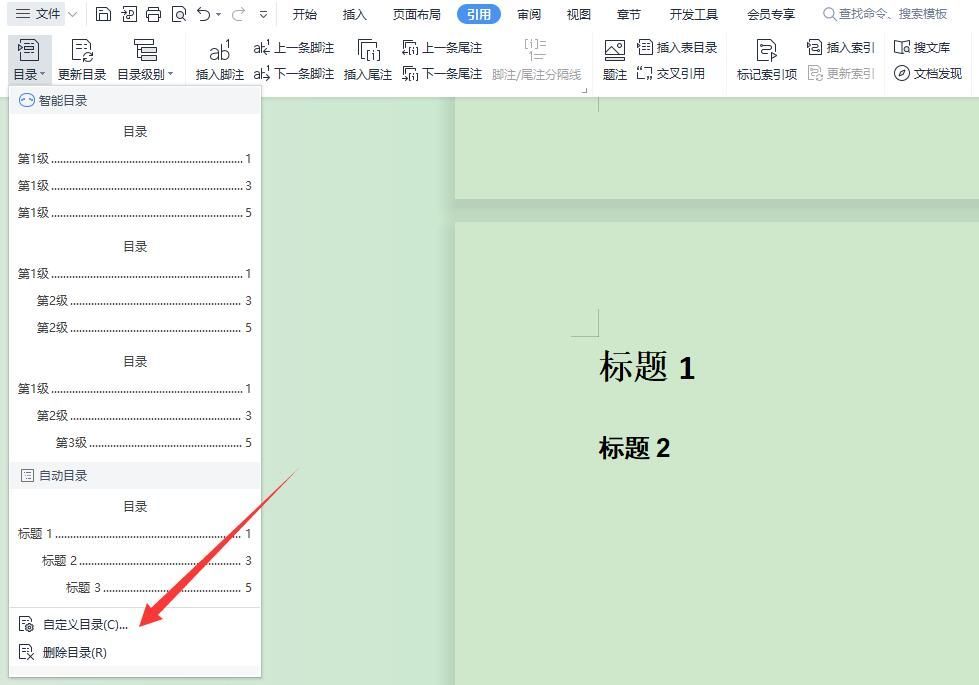The height and width of the screenshot is (685, 979).
Task: Open the 视图 tab
Action: tap(578, 14)
